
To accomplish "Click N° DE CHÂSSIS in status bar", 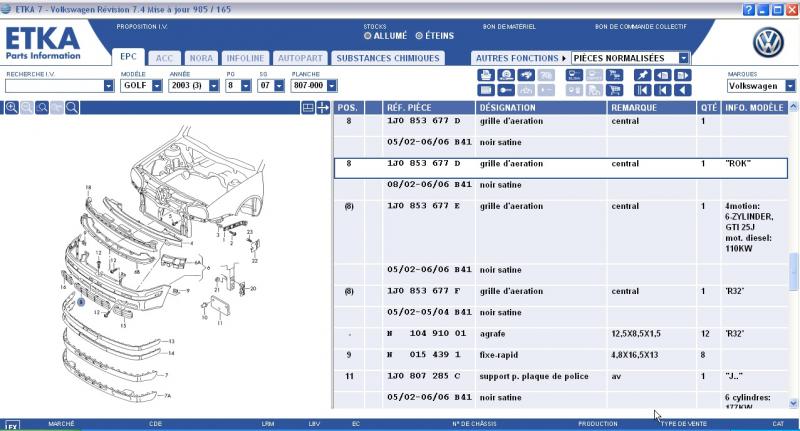I will pyautogui.click(x=474, y=424).
